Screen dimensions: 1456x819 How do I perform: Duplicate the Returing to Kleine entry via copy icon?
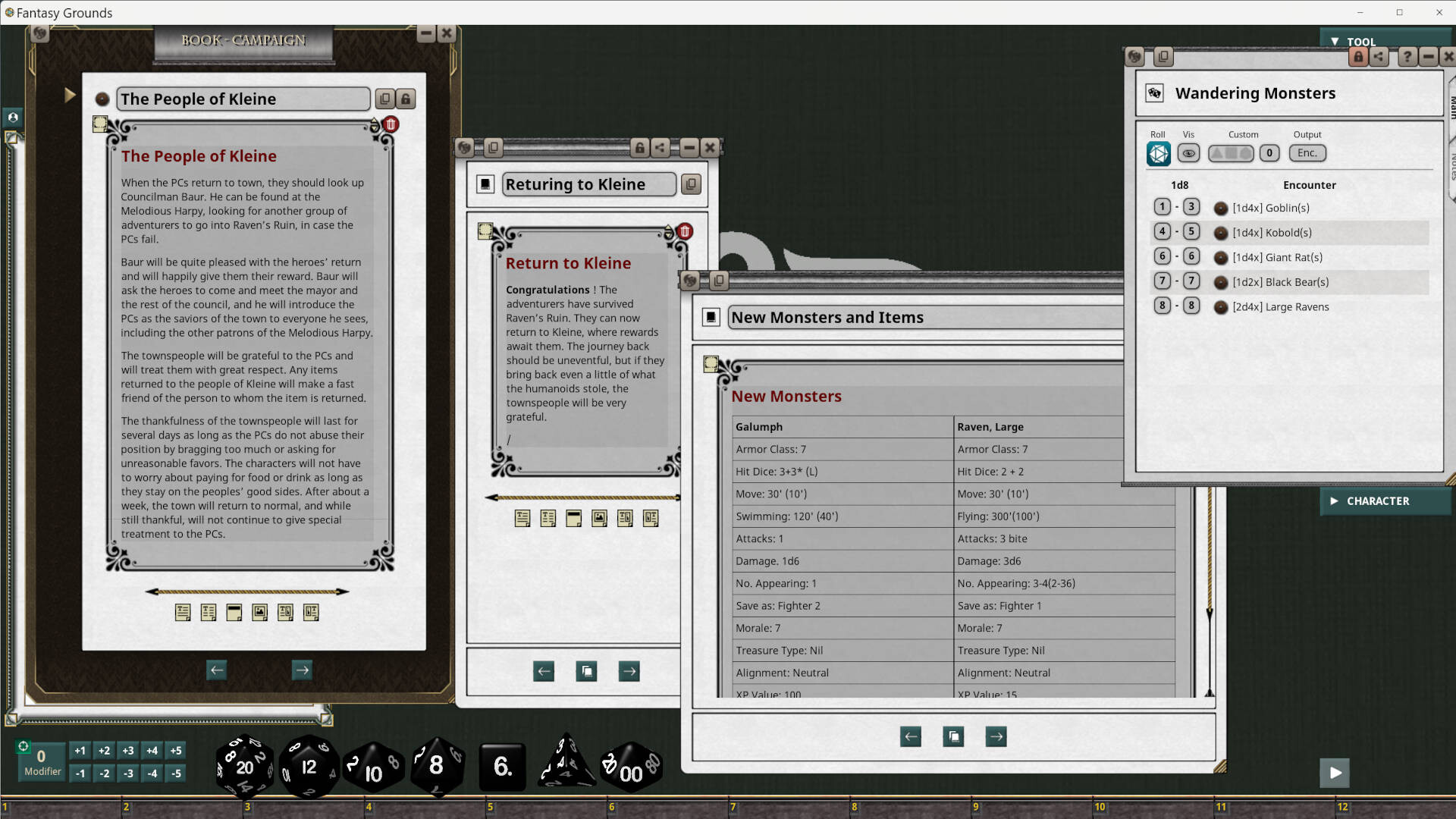coord(690,184)
